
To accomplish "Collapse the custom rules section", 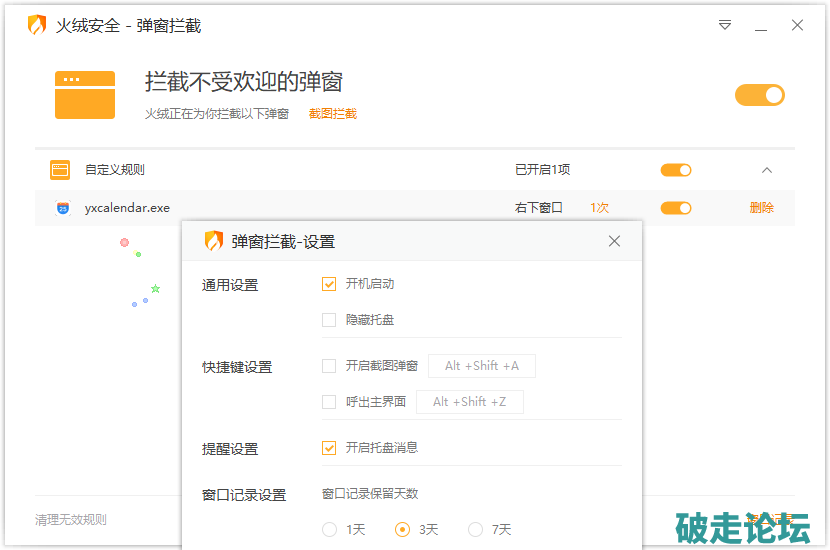I will click(767, 170).
